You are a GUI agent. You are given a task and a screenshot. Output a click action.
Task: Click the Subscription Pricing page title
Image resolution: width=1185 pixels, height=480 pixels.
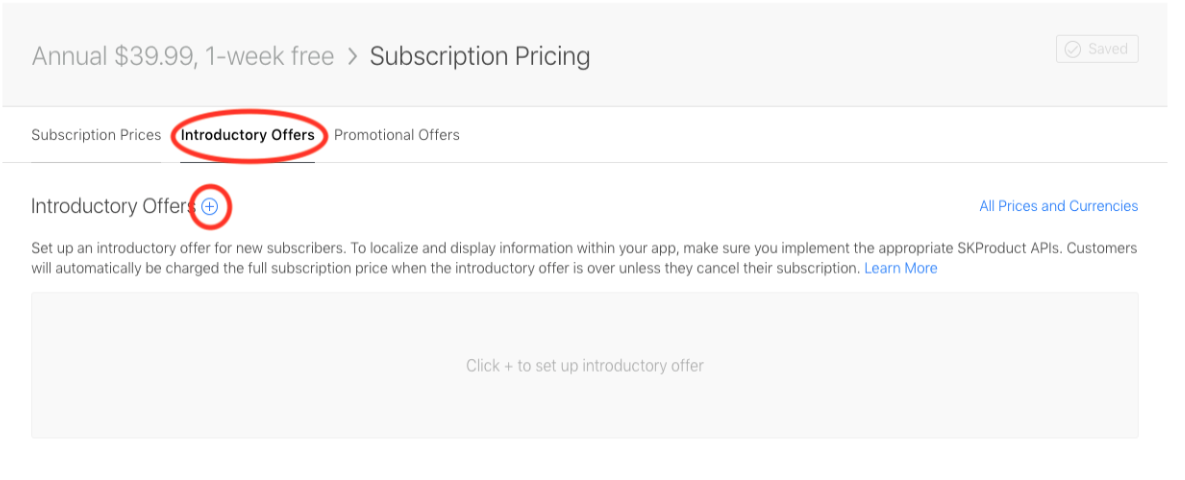point(479,57)
